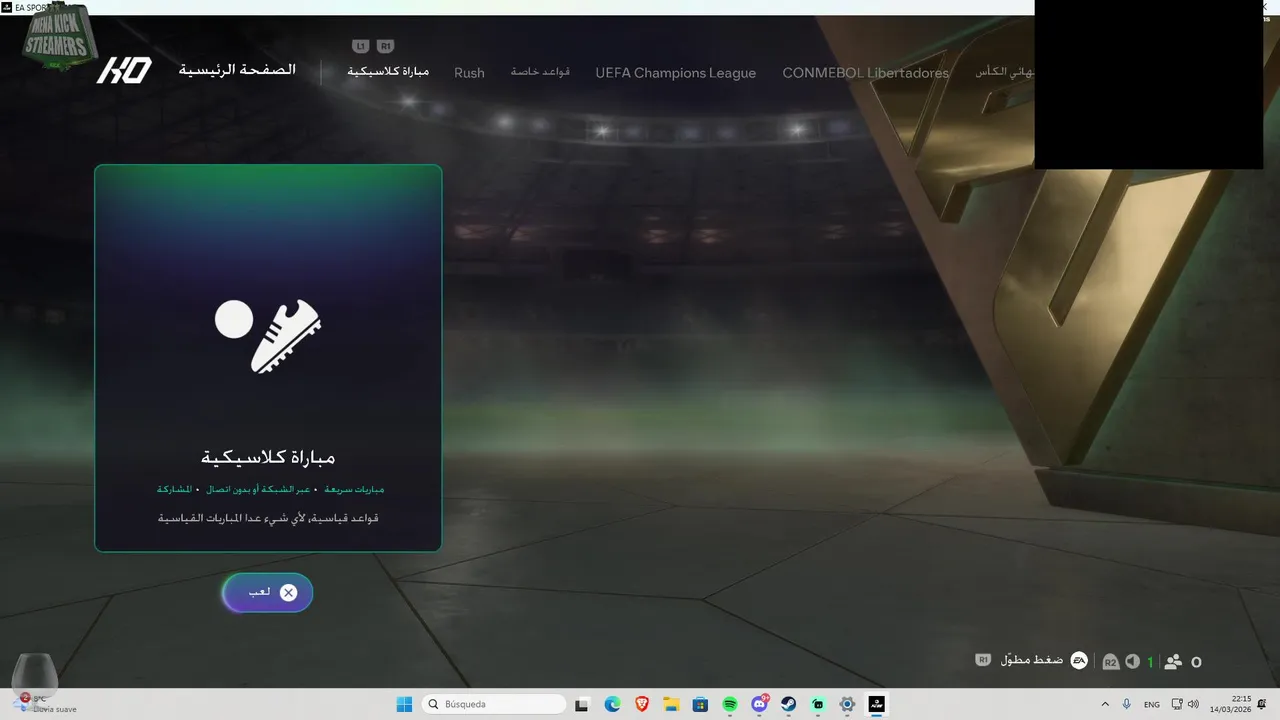
Task: Open Discord from taskbar
Action: click(759, 704)
